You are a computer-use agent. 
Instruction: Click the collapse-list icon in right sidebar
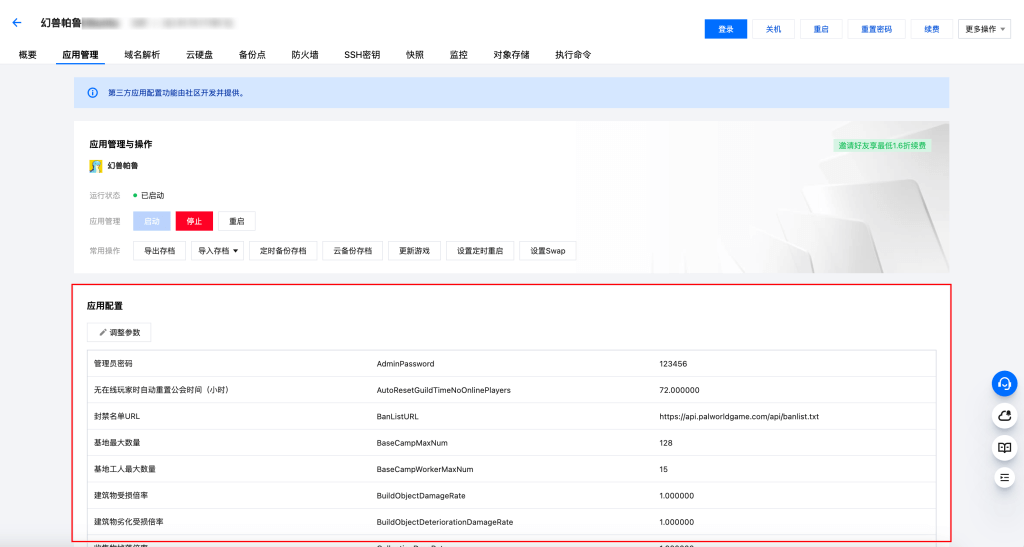[1005, 478]
